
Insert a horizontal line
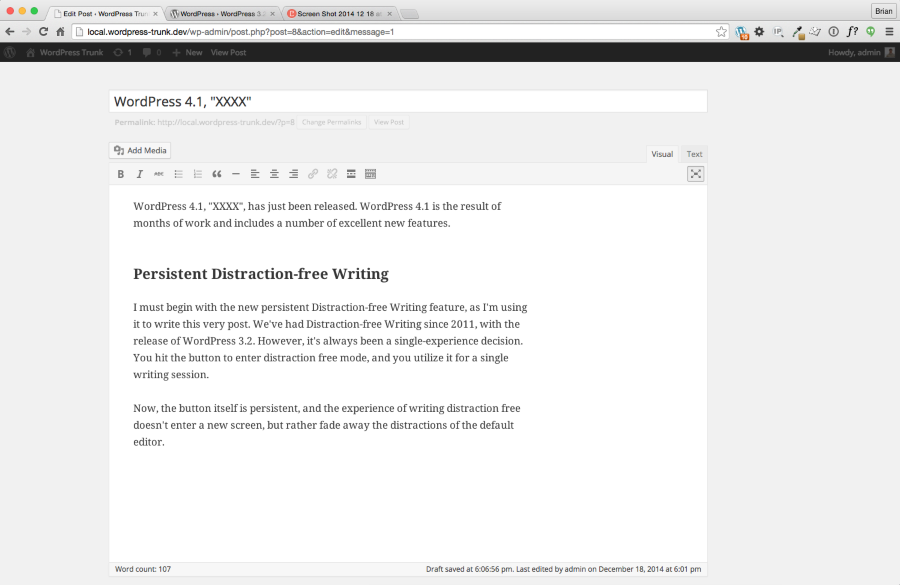click(236, 174)
